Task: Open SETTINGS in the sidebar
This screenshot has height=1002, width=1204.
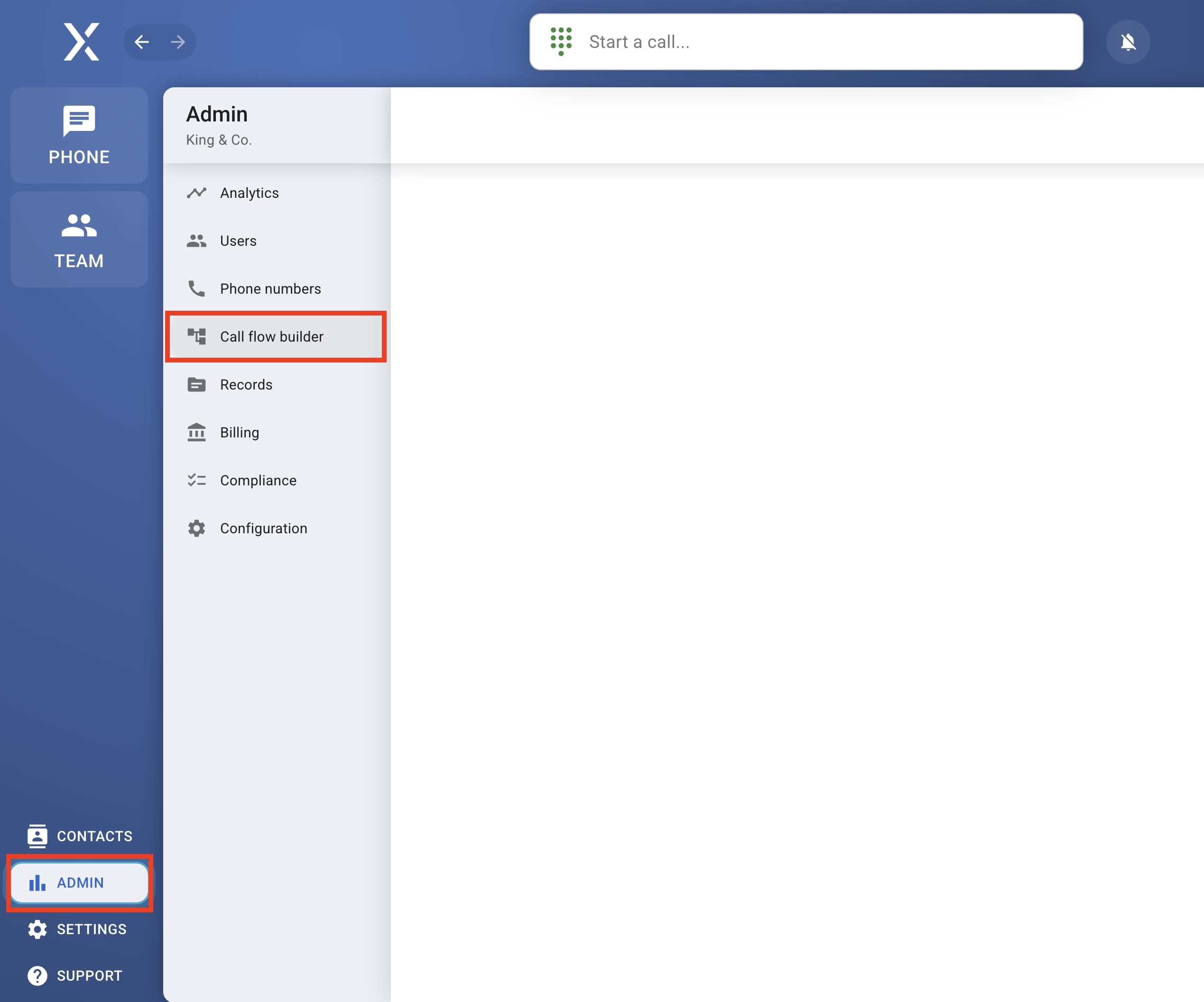Action: click(x=77, y=929)
